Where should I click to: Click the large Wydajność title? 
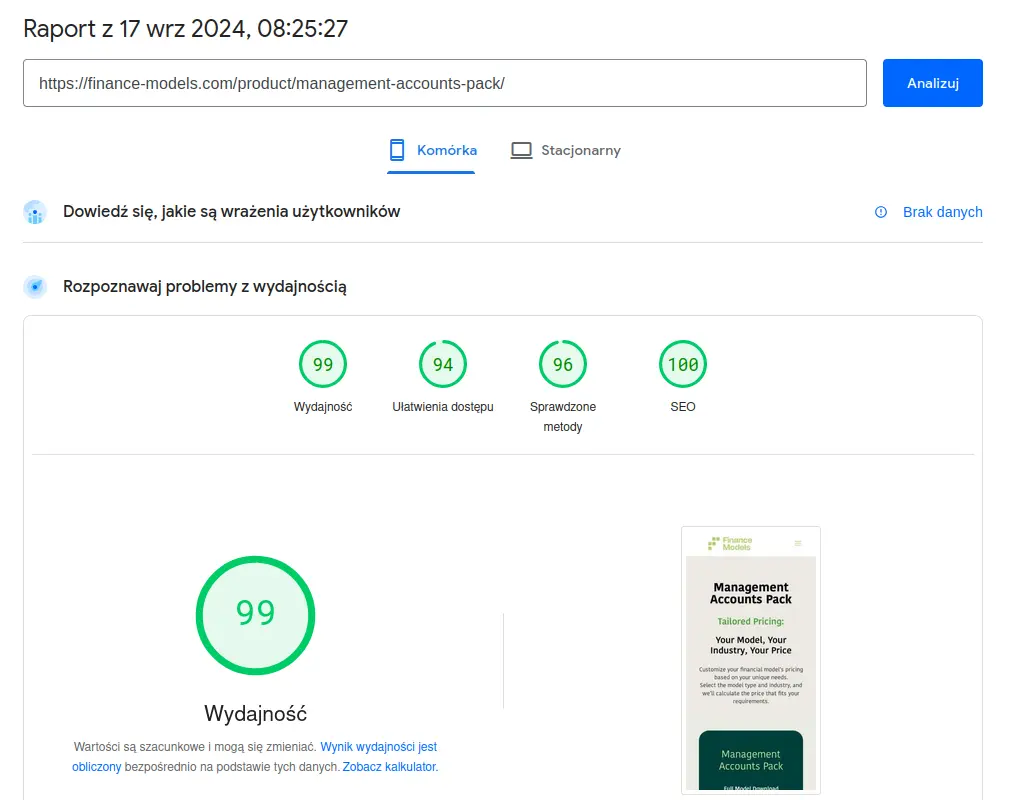coord(255,713)
